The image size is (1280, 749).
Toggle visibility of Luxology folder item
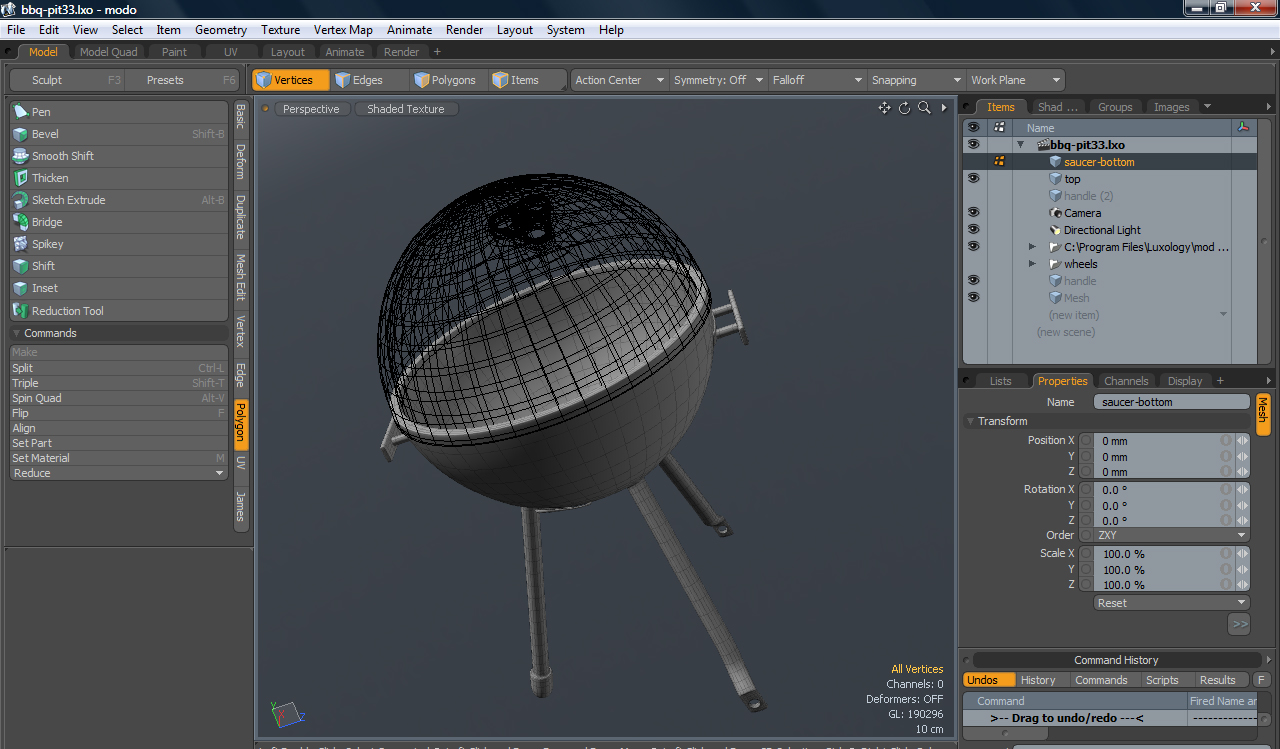point(973,246)
